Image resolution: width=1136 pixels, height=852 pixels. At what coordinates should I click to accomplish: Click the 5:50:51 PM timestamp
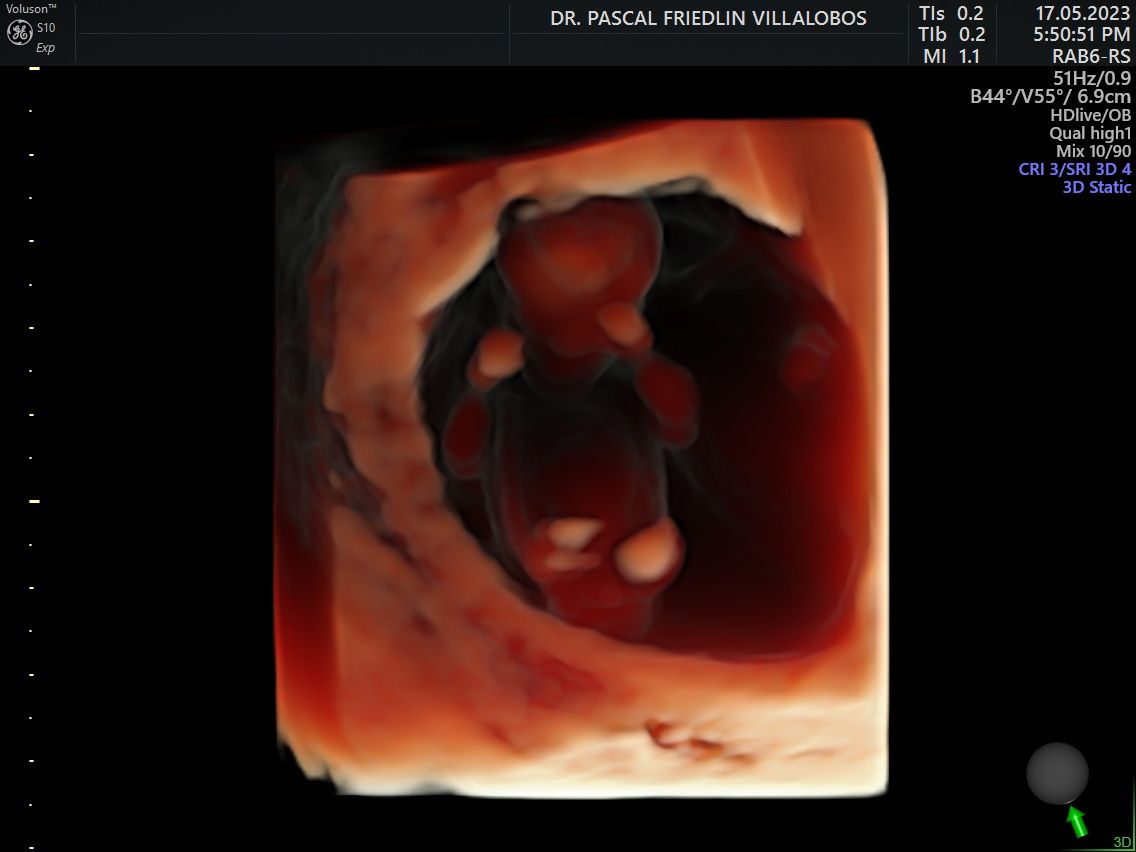point(1081,35)
